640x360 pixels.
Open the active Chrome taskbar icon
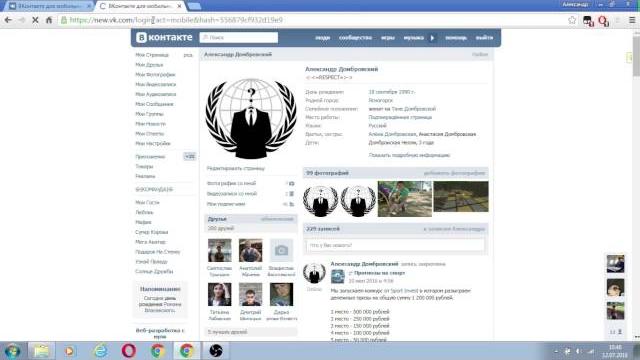click(x=187, y=351)
